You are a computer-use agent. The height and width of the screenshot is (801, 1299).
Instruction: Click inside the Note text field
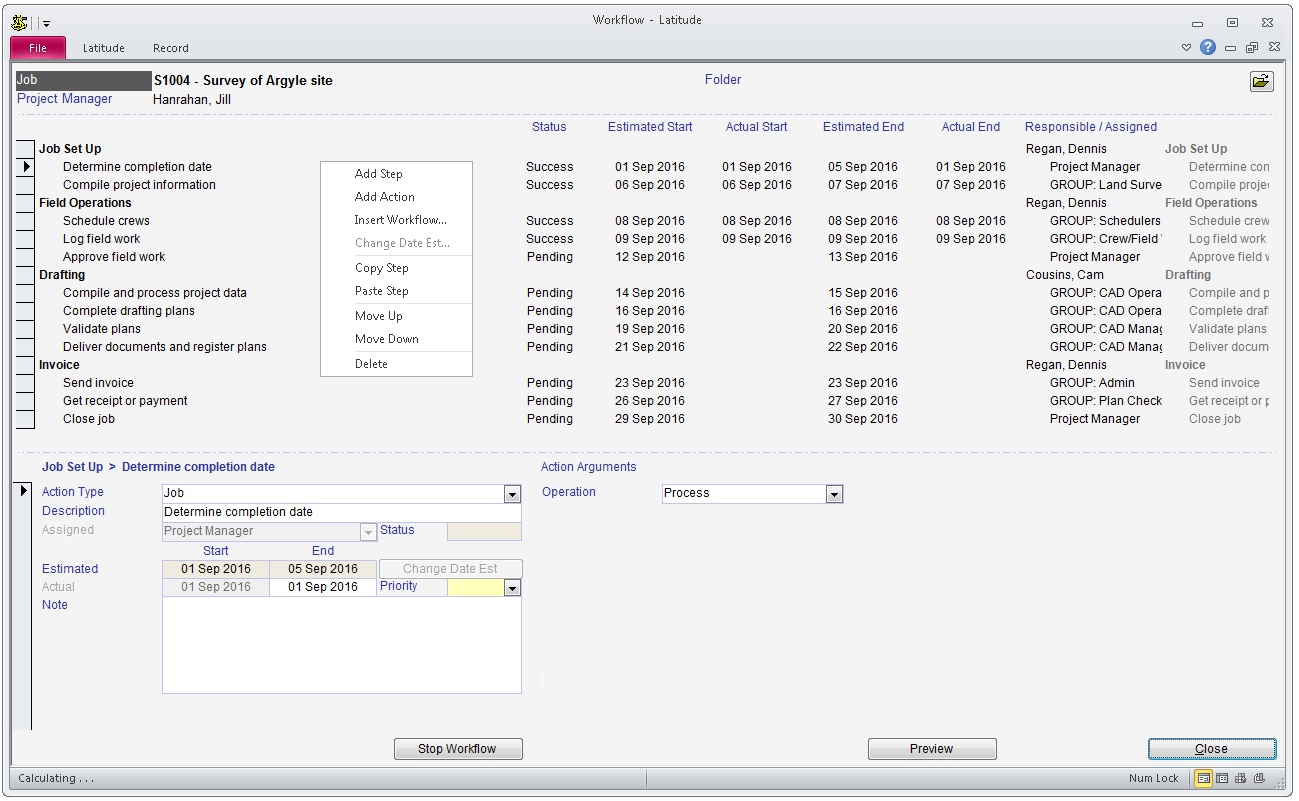(340, 645)
